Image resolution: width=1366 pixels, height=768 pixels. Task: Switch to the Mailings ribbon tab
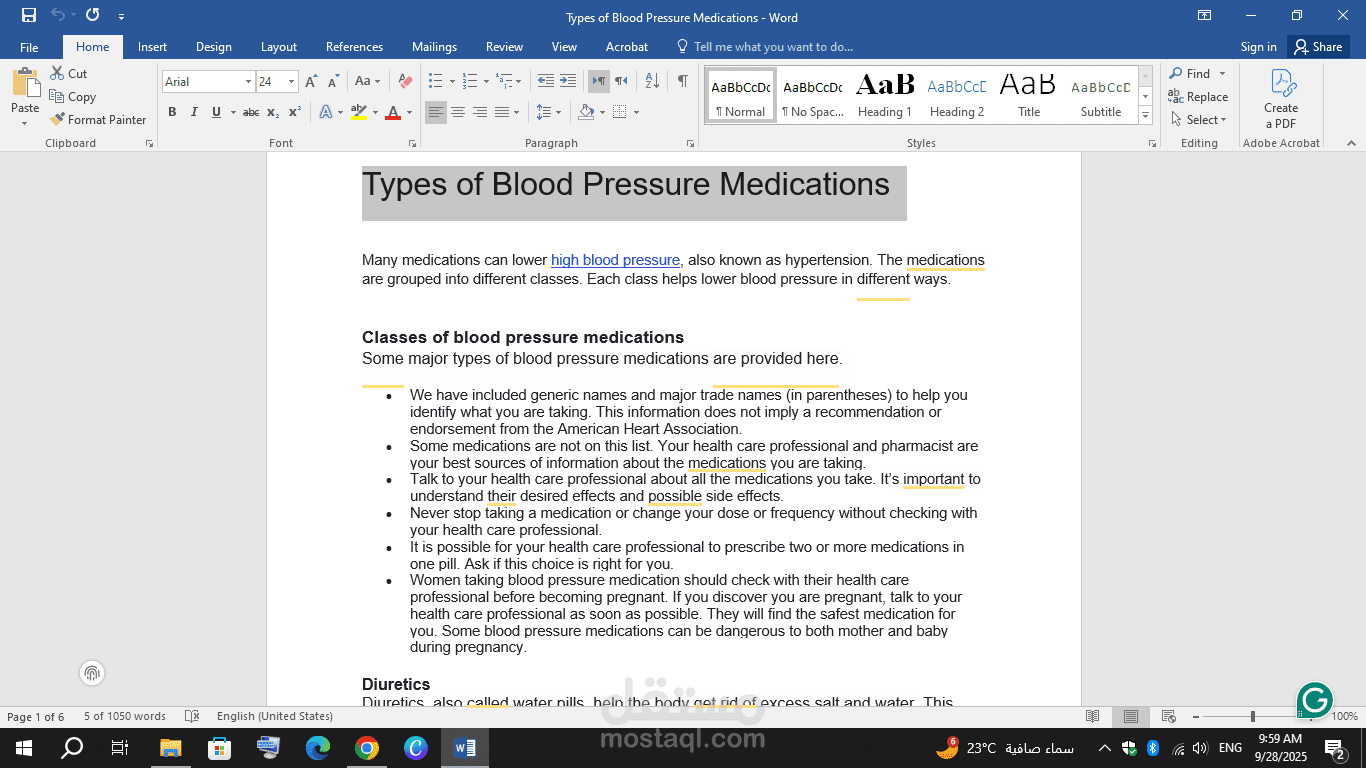click(x=434, y=46)
